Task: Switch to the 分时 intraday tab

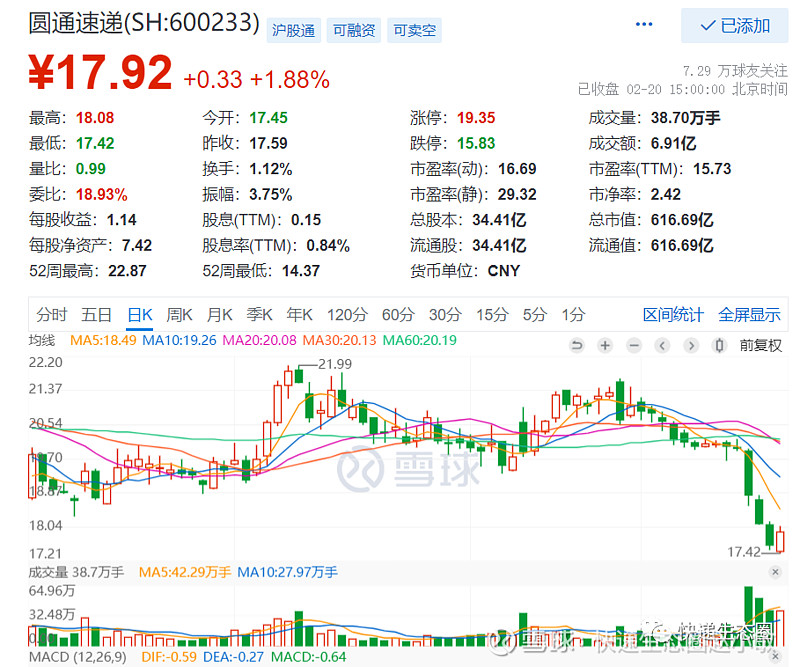Action: (x=50, y=314)
